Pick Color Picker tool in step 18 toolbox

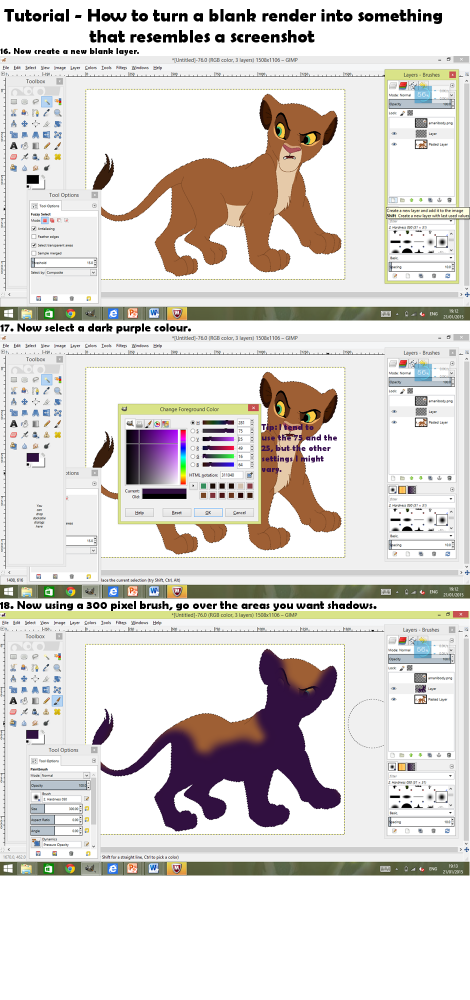click(47, 668)
